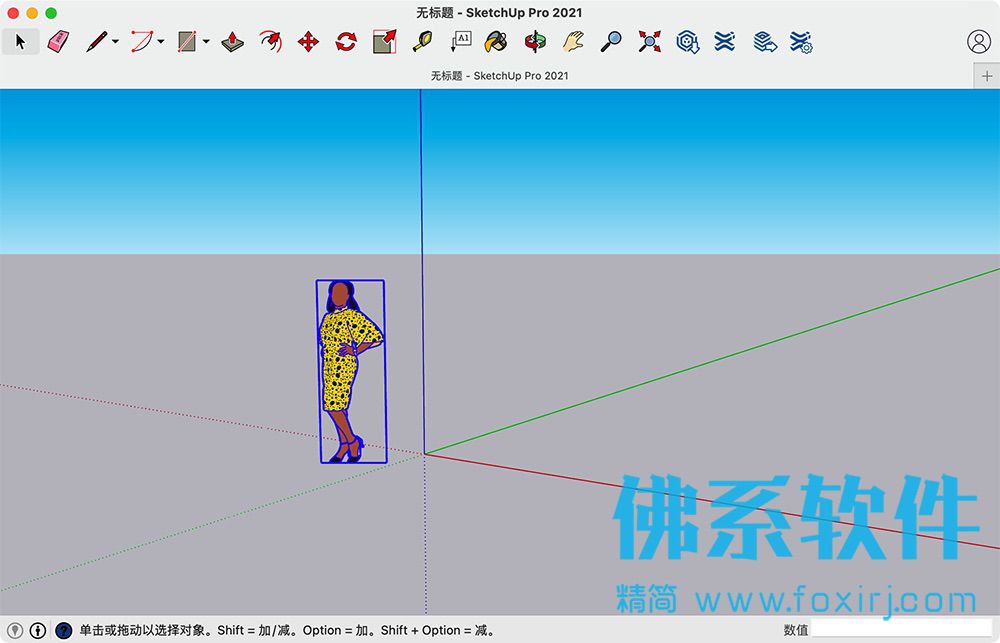Choose the Text label tool
The height and width of the screenshot is (643, 1000).
click(460, 42)
